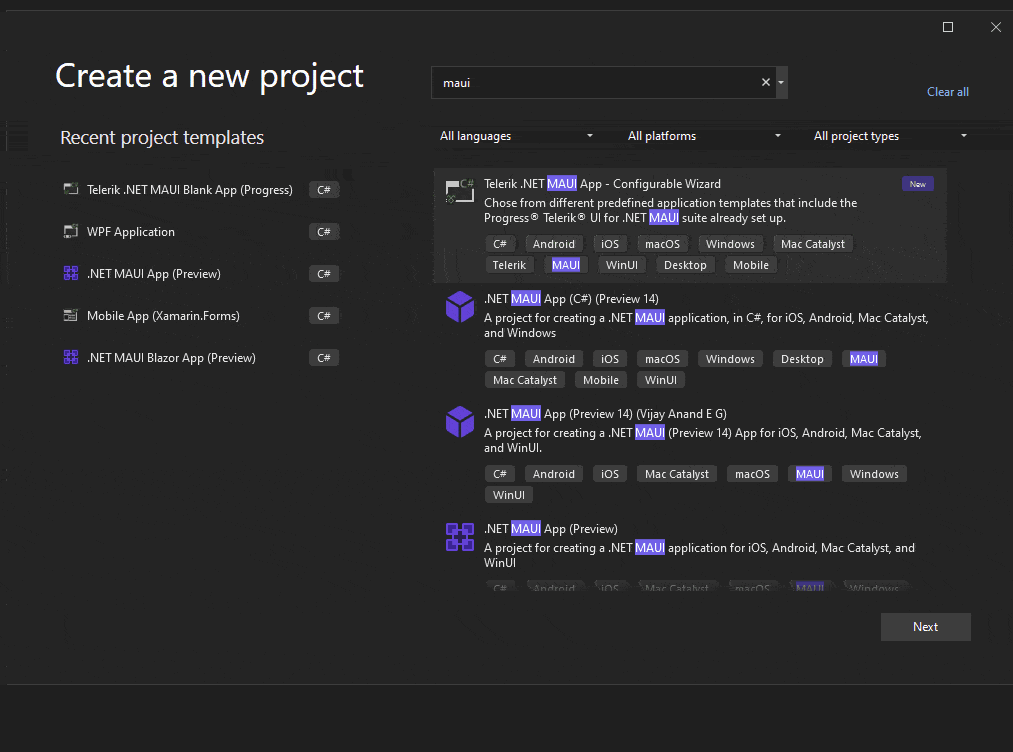Click the WPF Application template icon
Image resolution: width=1013 pixels, height=752 pixels.
70,232
